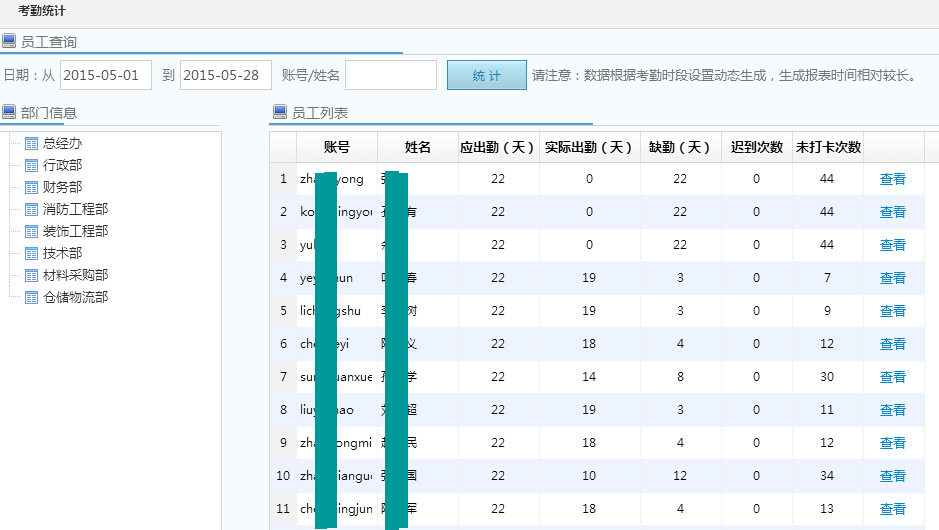Focus the end date field 2015-05-28

click(226, 75)
